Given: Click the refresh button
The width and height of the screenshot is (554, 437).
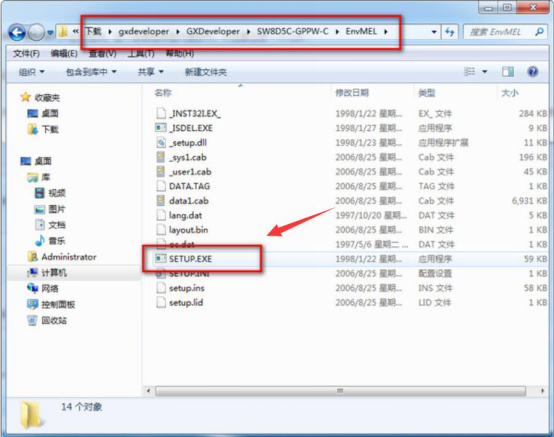Looking at the screenshot, I should (449, 32).
